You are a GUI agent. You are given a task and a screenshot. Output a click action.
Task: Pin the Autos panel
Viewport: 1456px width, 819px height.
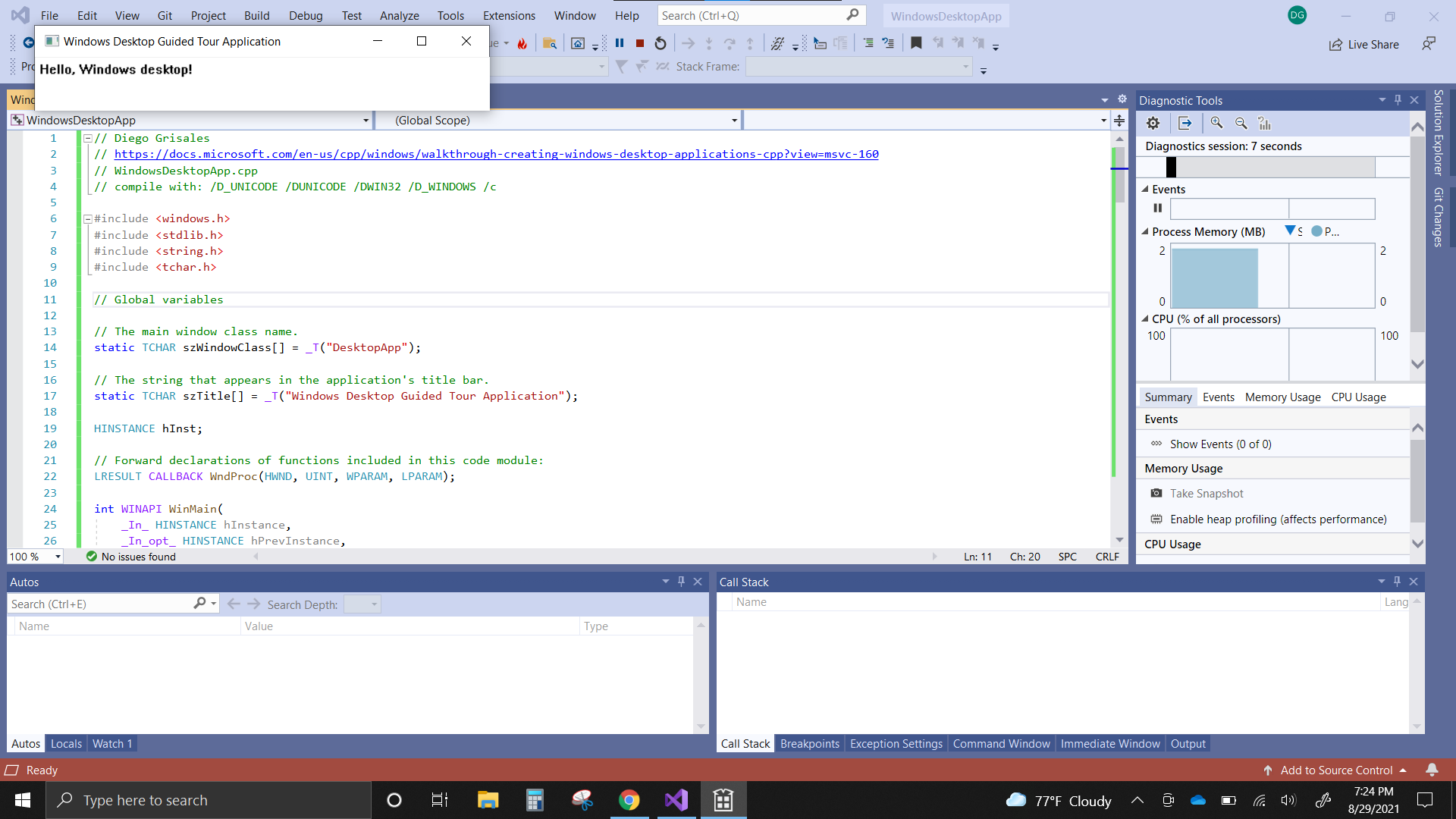pyautogui.click(x=681, y=582)
